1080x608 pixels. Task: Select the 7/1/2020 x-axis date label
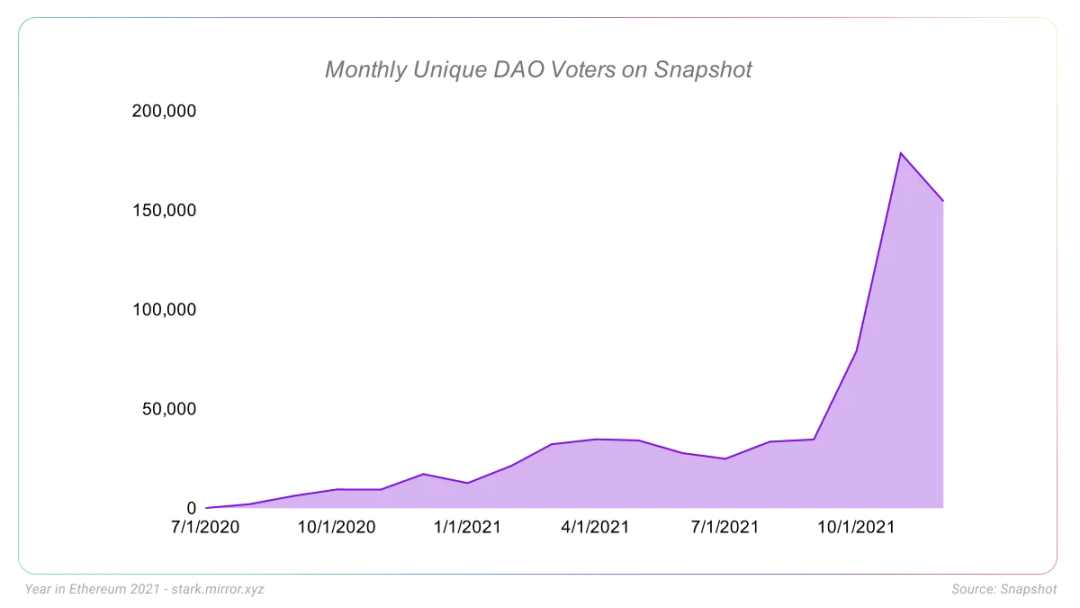coord(205,527)
